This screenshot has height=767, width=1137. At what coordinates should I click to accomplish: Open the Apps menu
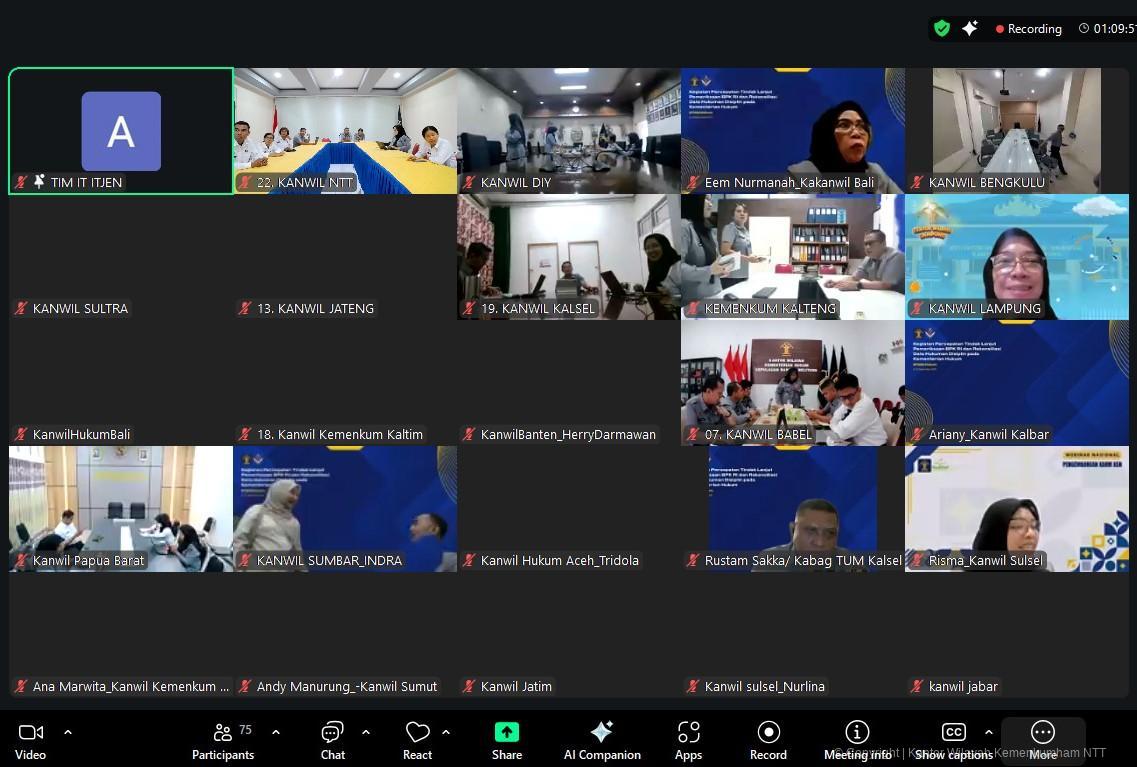(x=688, y=740)
